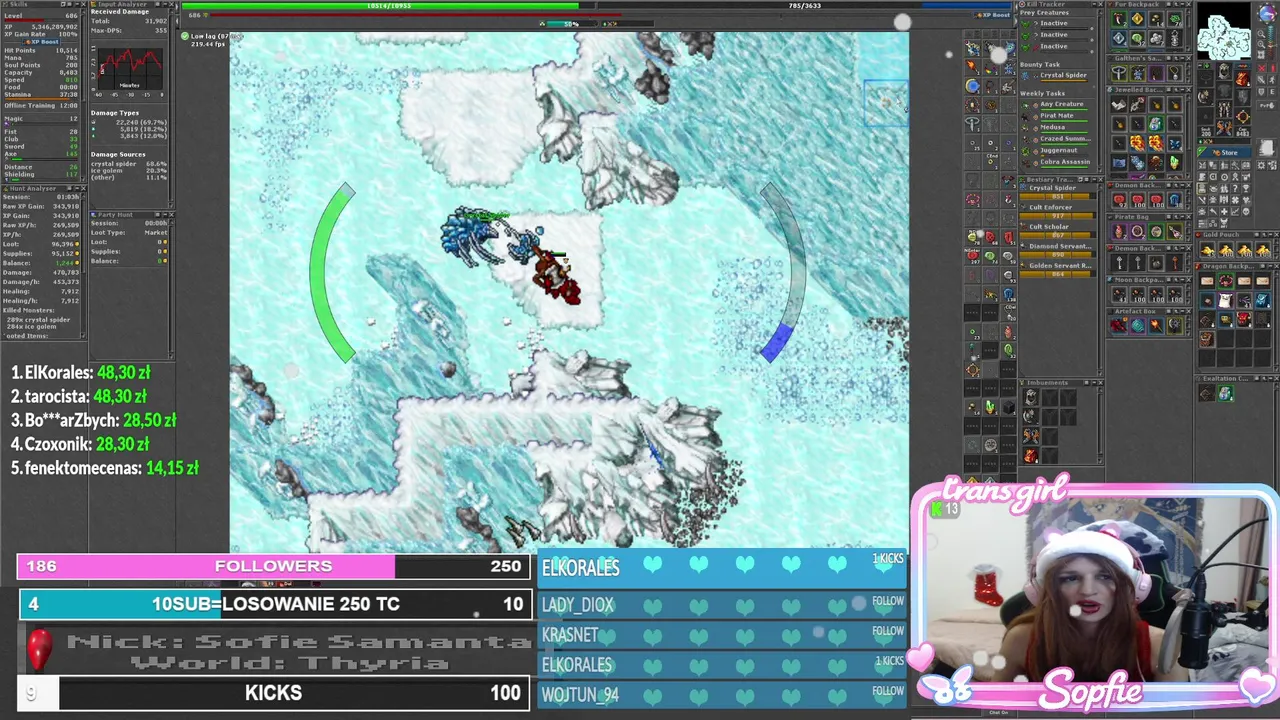Viewport: 1280px width, 720px height.
Task: Open the Store button
Action: click(x=1225, y=153)
